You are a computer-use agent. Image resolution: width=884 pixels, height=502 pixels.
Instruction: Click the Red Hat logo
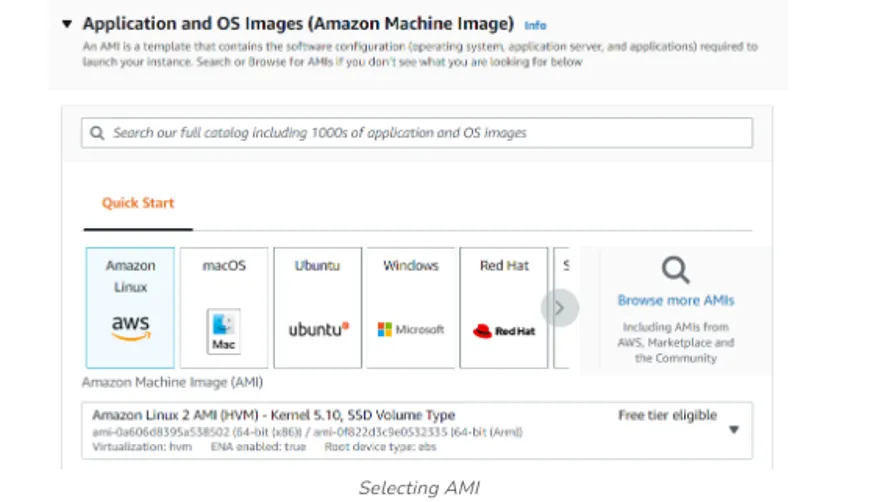pos(503,331)
